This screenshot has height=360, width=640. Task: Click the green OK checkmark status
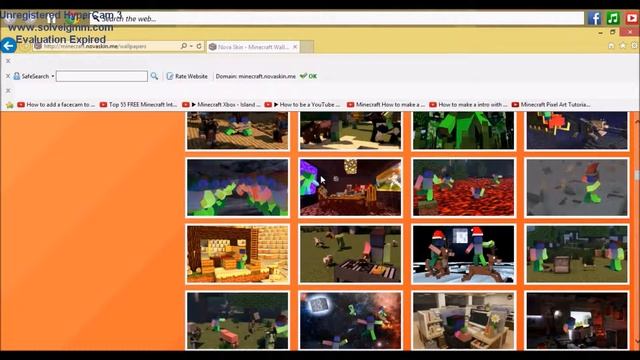(308, 76)
